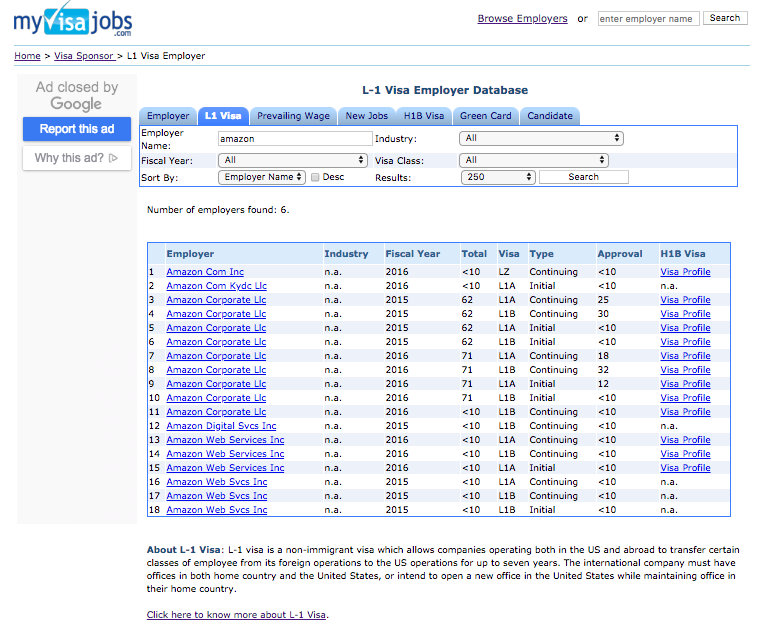This screenshot has width=758, height=627.
Task: Click Why this ad? button
Action: [77, 158]
